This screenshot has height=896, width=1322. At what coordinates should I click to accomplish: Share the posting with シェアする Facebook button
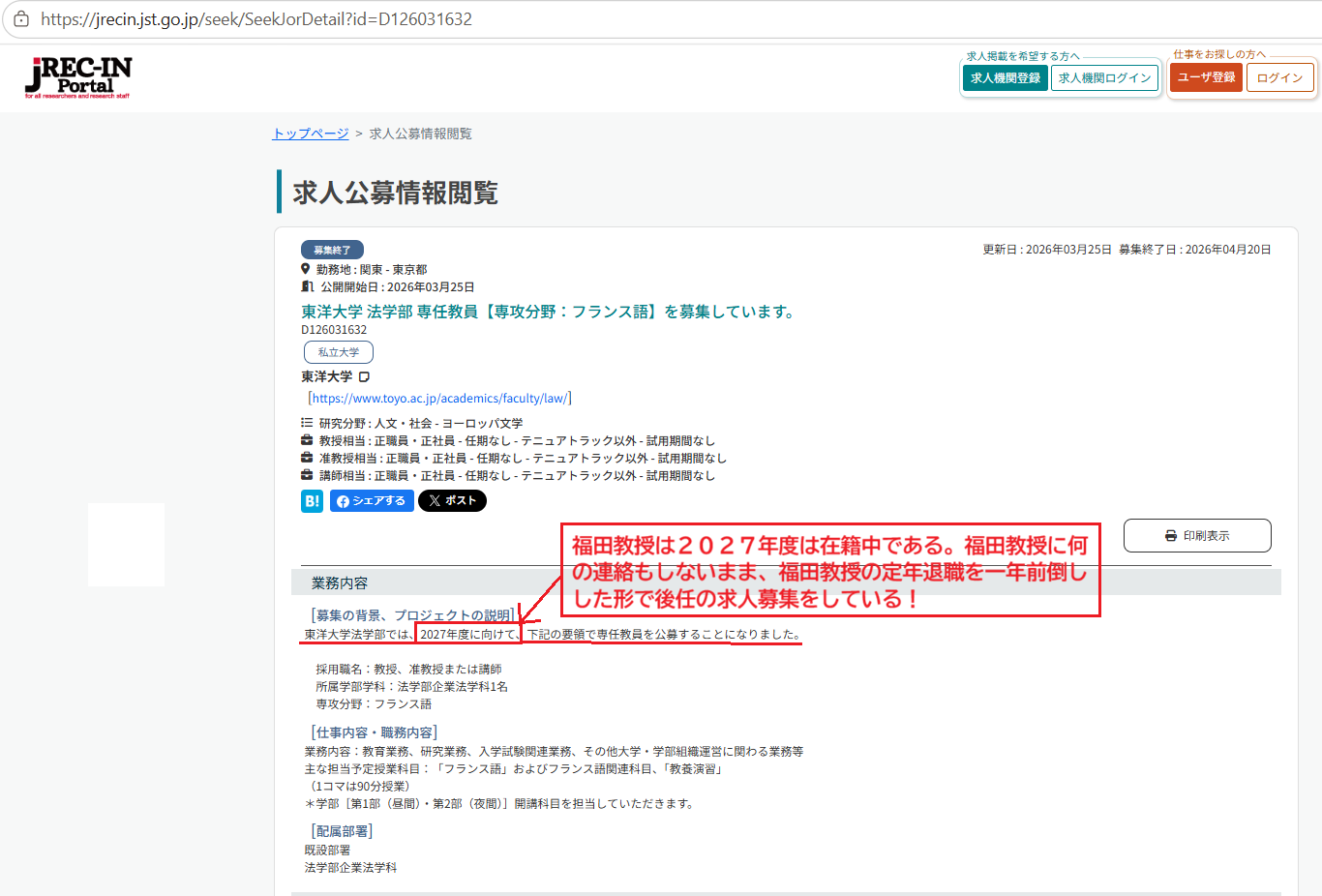tap(372, 500)
